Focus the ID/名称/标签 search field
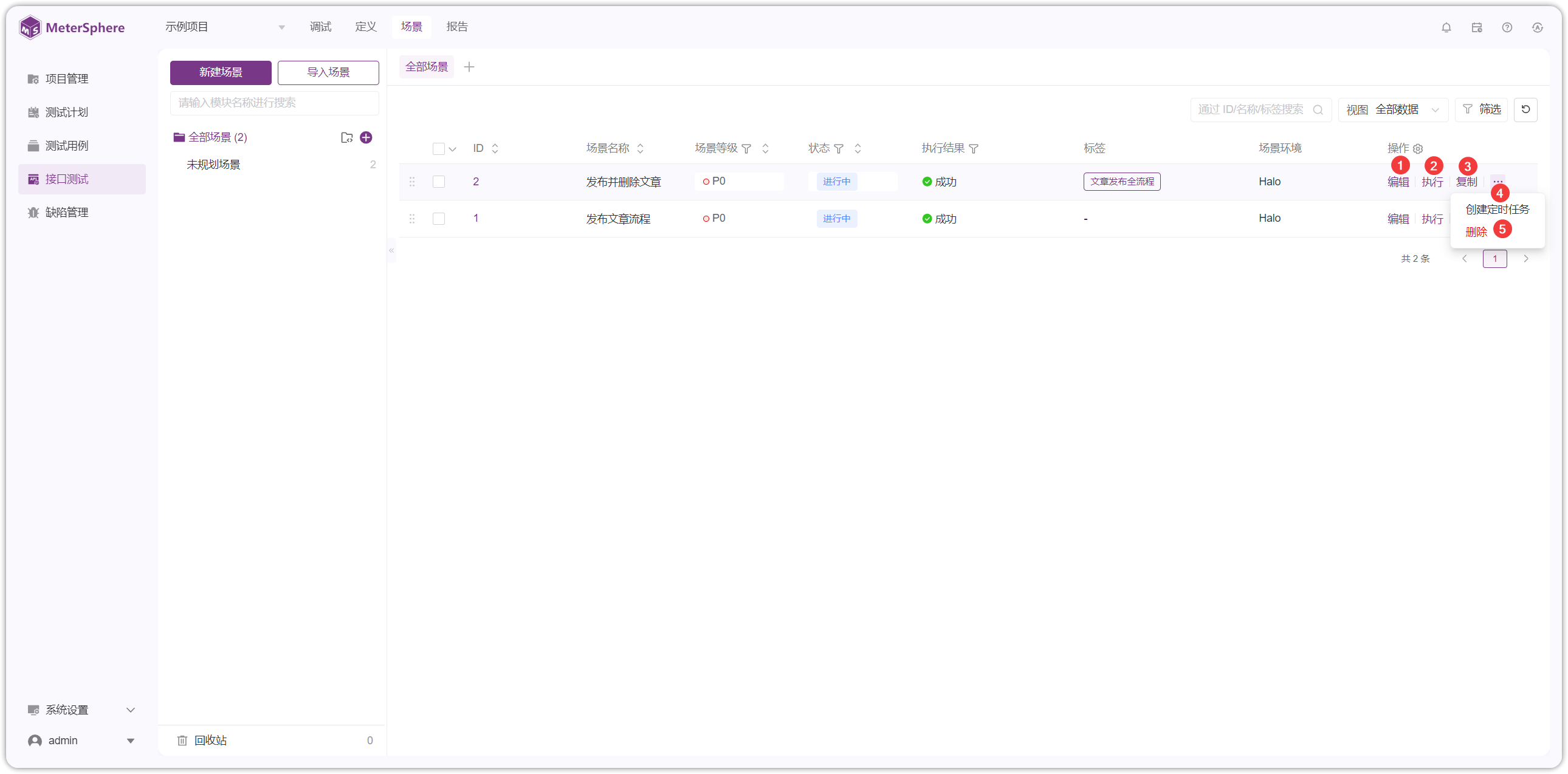Viewport: 1568px width, 774px height. [1261, 109]
